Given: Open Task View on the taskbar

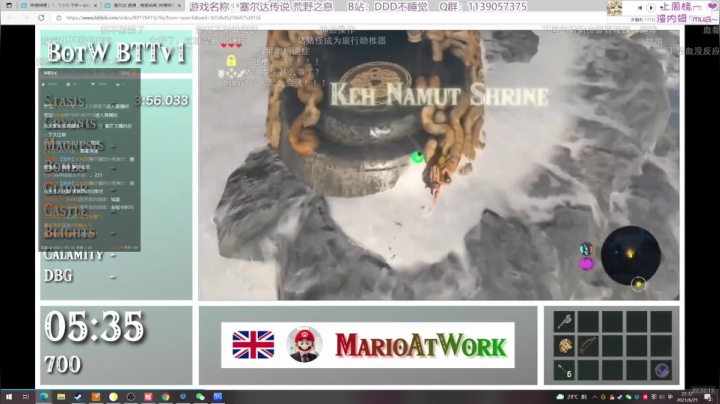Looking at the screenshot, I should coord(25,397).
